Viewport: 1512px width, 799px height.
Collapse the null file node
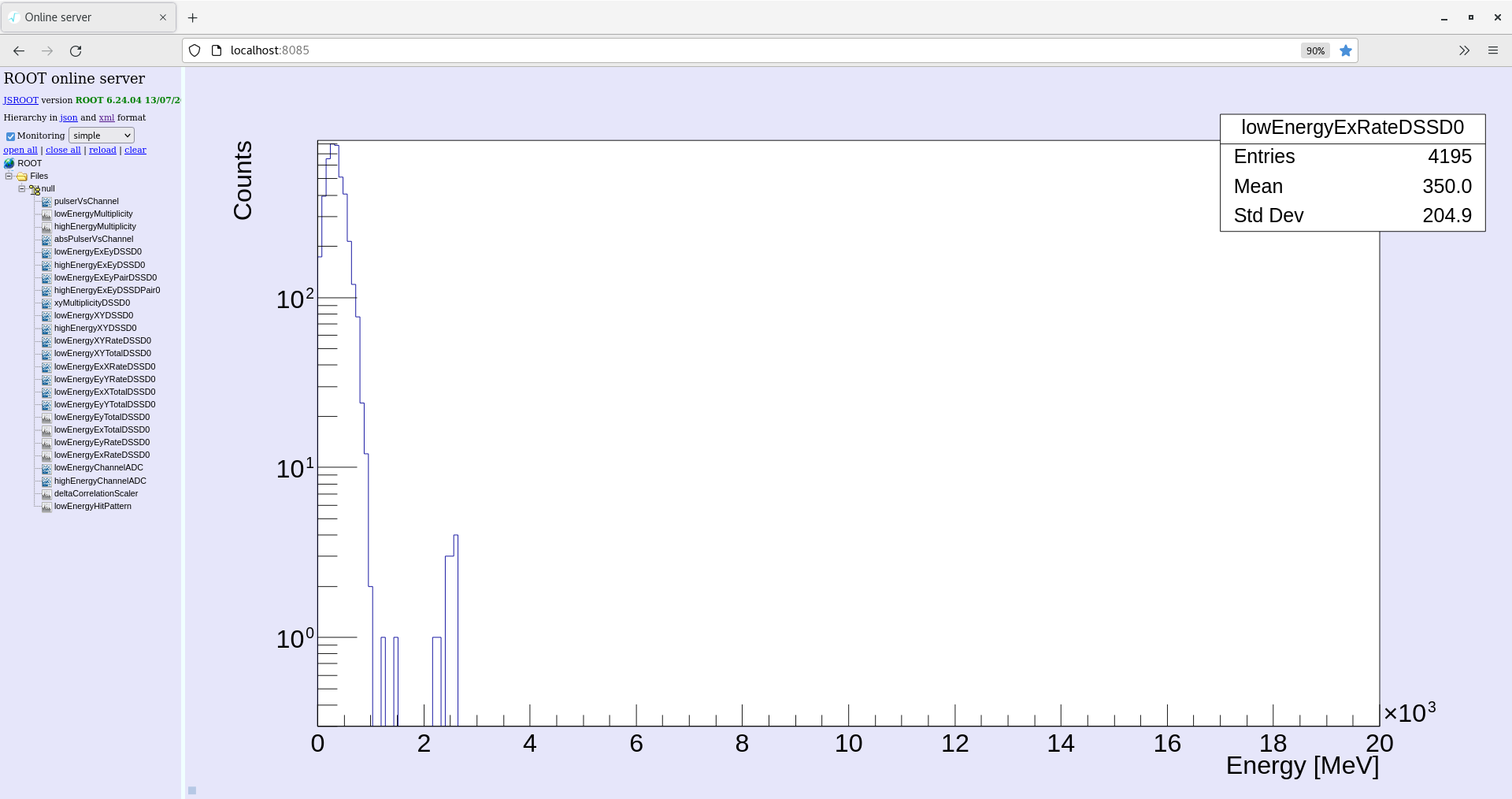(x=21, y=188)
